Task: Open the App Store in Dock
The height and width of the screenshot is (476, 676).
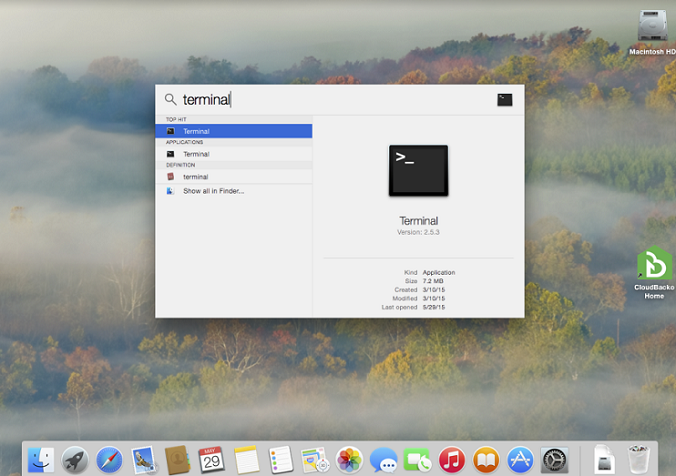Action: point(519,459)
